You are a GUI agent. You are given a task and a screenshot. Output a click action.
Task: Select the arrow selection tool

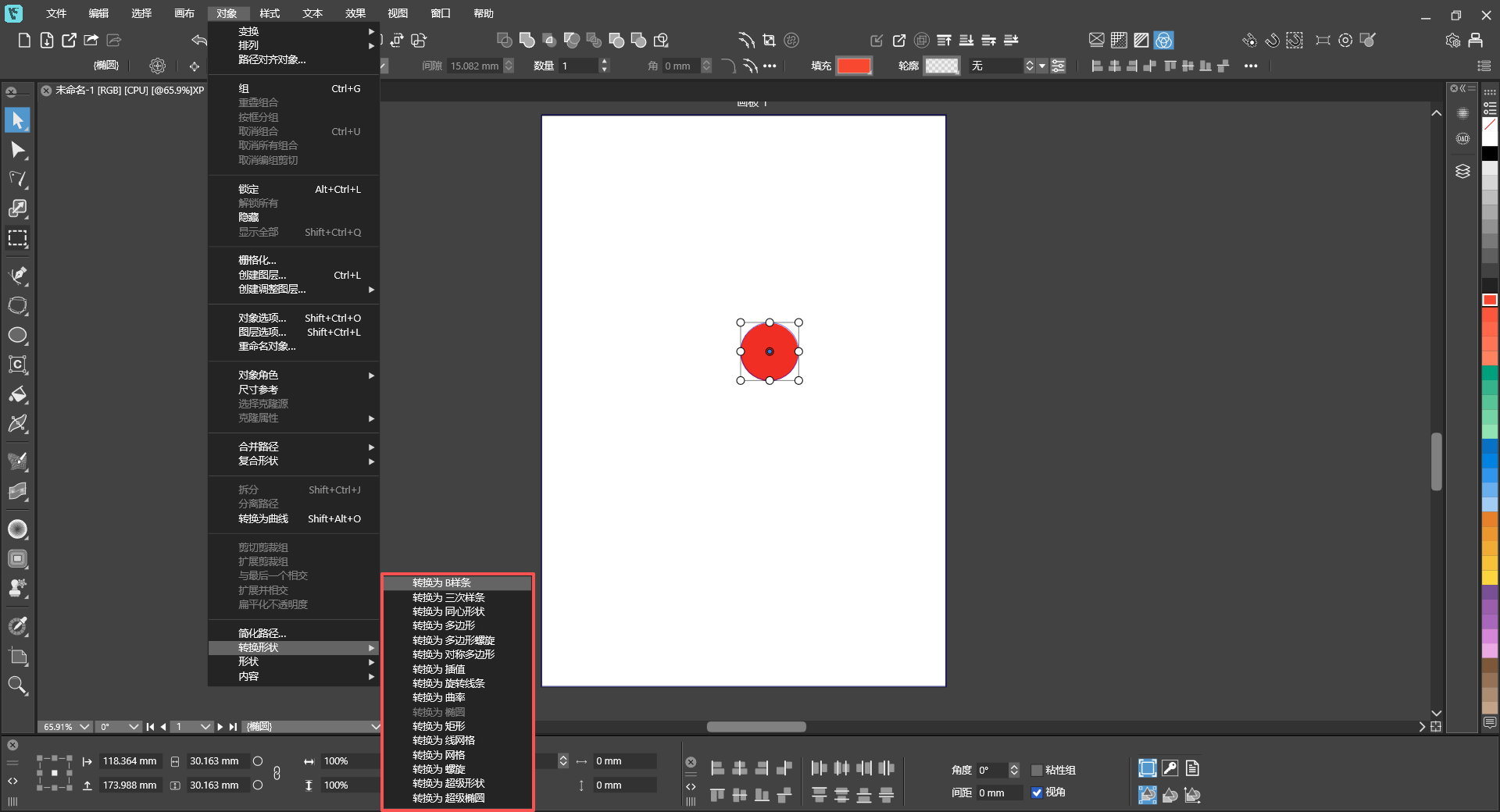tap(17, 120)
